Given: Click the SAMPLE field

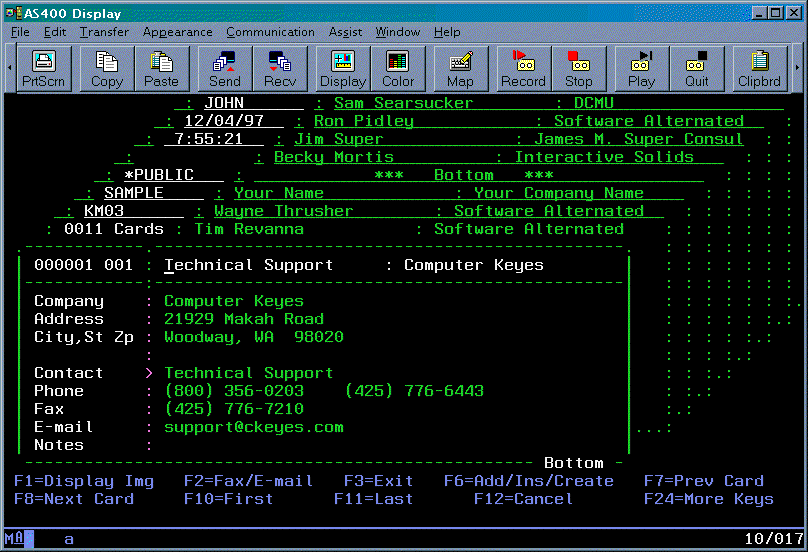Looking at the screenshot, I should (x=154, y=193).
